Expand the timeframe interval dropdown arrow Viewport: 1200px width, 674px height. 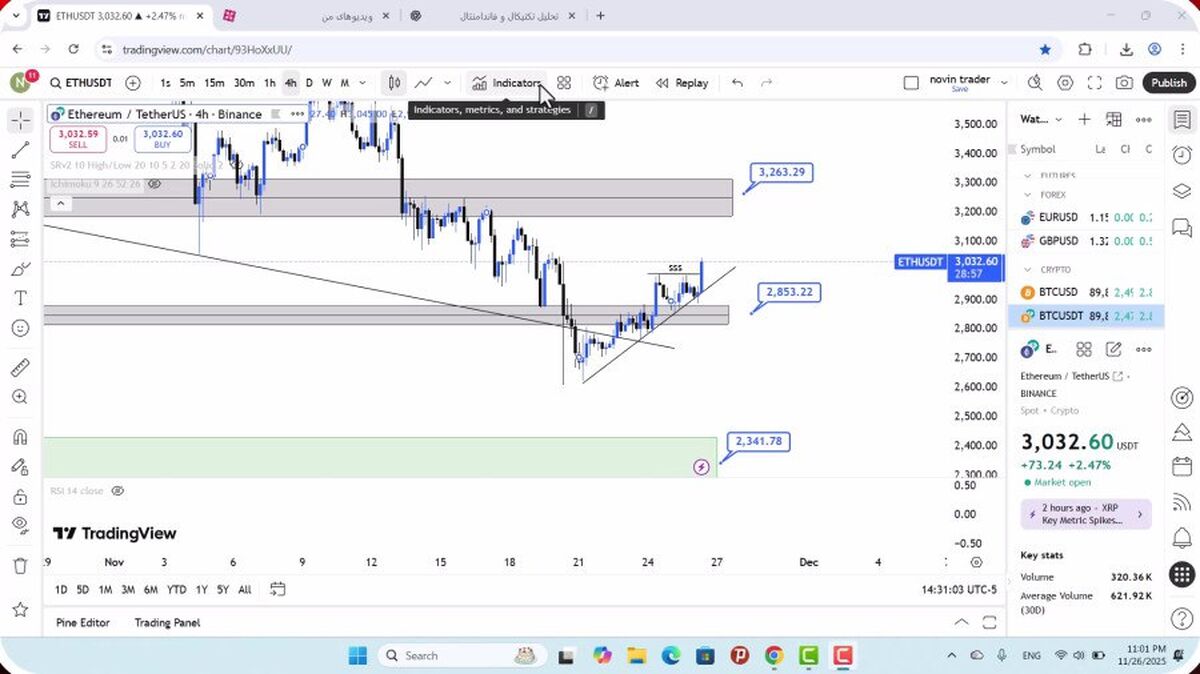(363, 83)
